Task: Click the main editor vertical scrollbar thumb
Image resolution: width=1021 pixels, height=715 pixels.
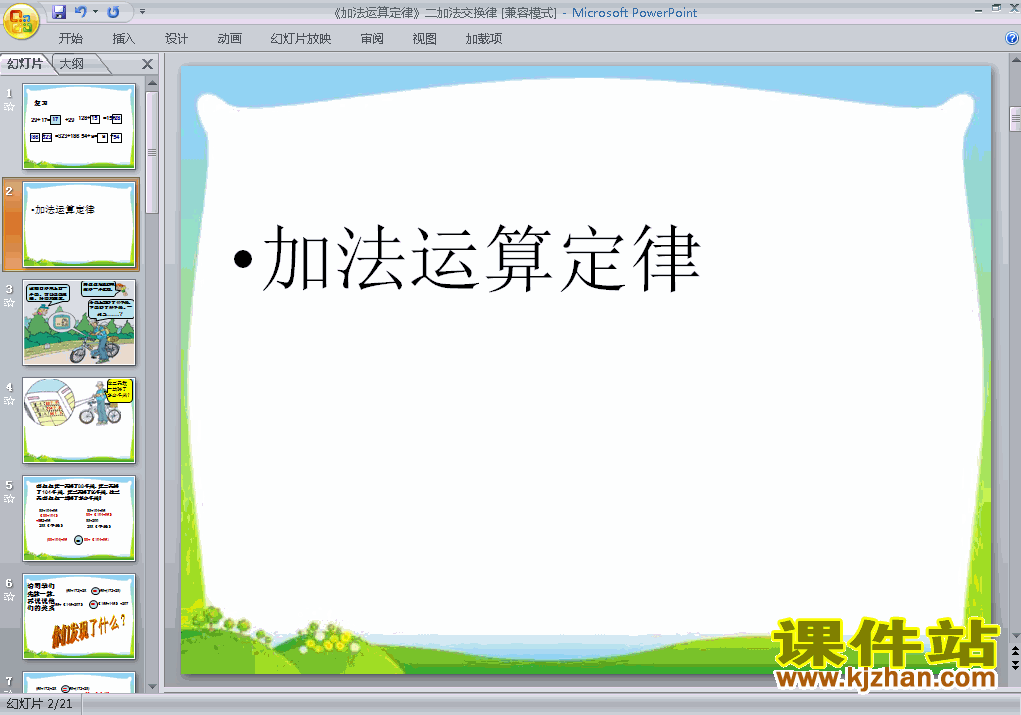Action: (1015, 119)
